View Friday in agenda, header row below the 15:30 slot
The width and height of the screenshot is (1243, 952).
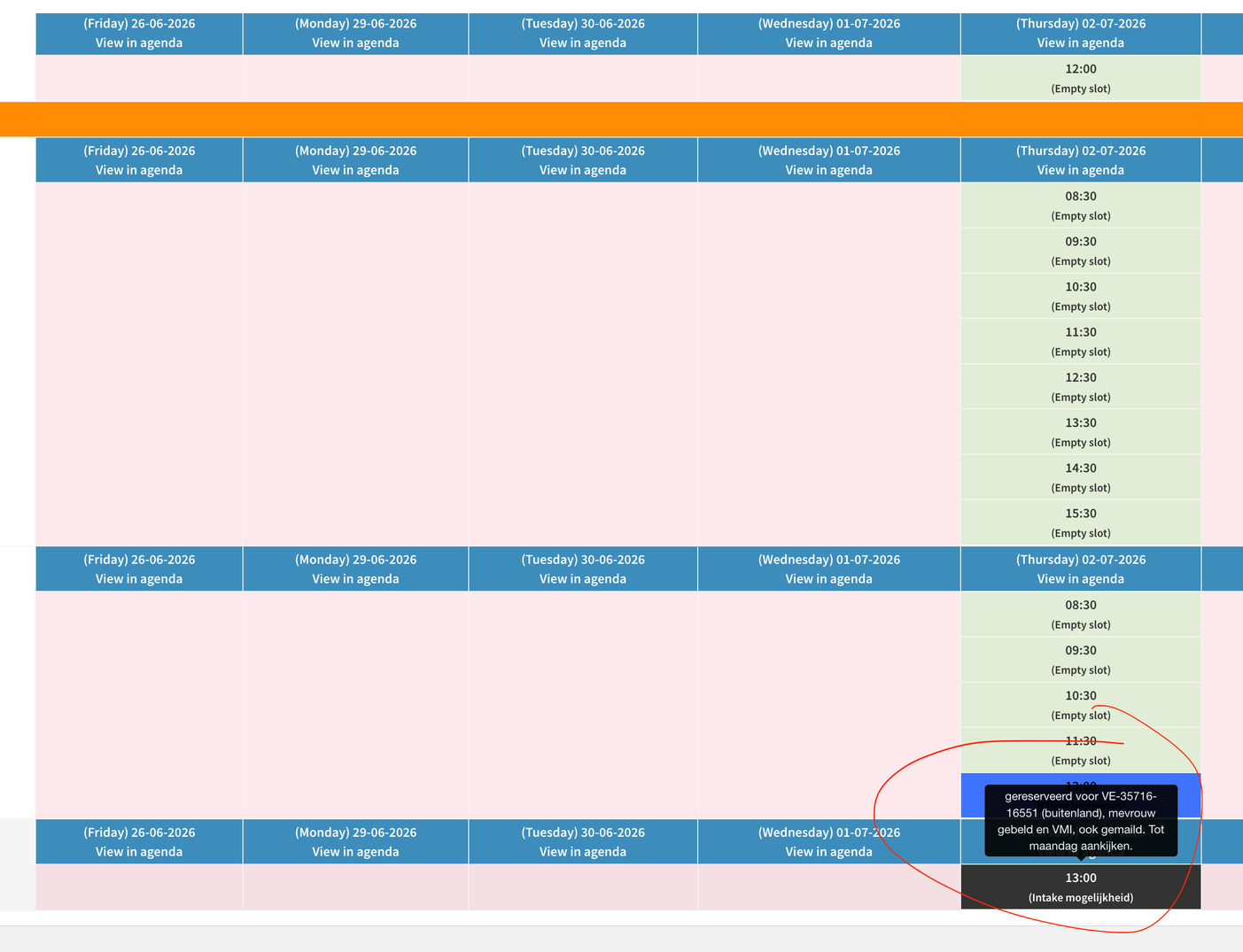(139, 579)
